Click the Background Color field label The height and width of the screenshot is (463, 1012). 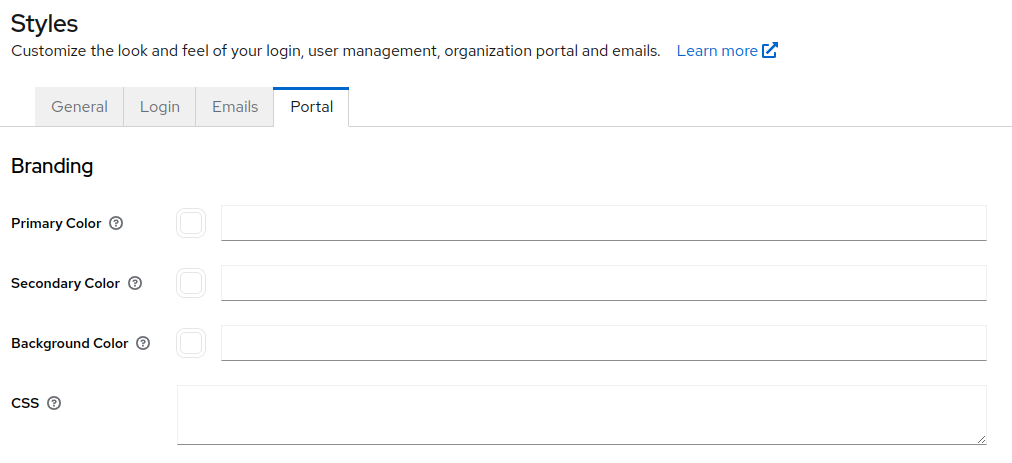click(70, 344)
